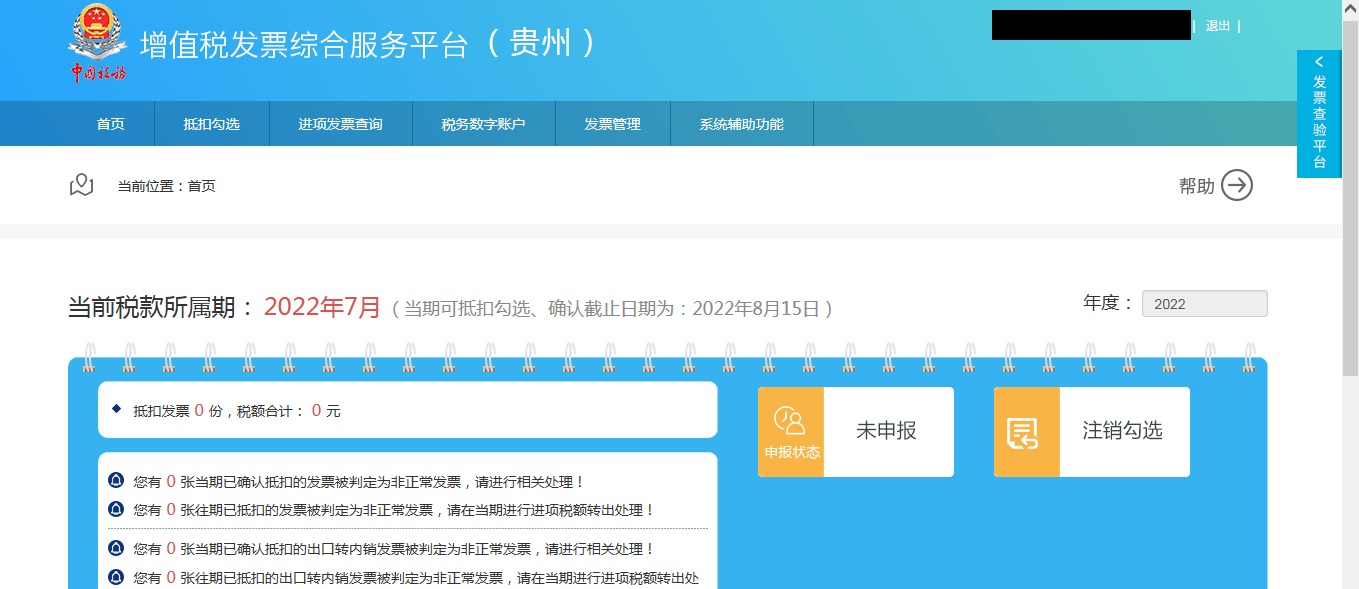
Task: Click the 注销勾选 button label
Action: (1123, 431)
